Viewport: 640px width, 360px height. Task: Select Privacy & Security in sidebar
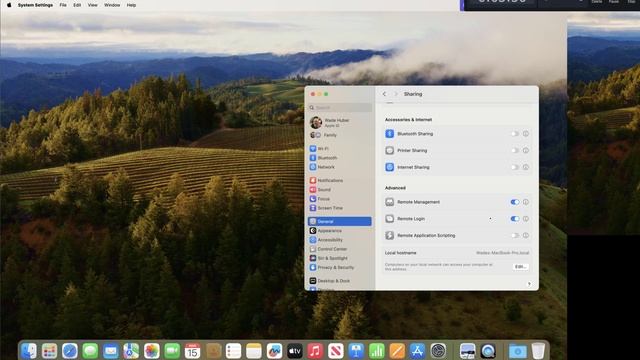point(340,267)
